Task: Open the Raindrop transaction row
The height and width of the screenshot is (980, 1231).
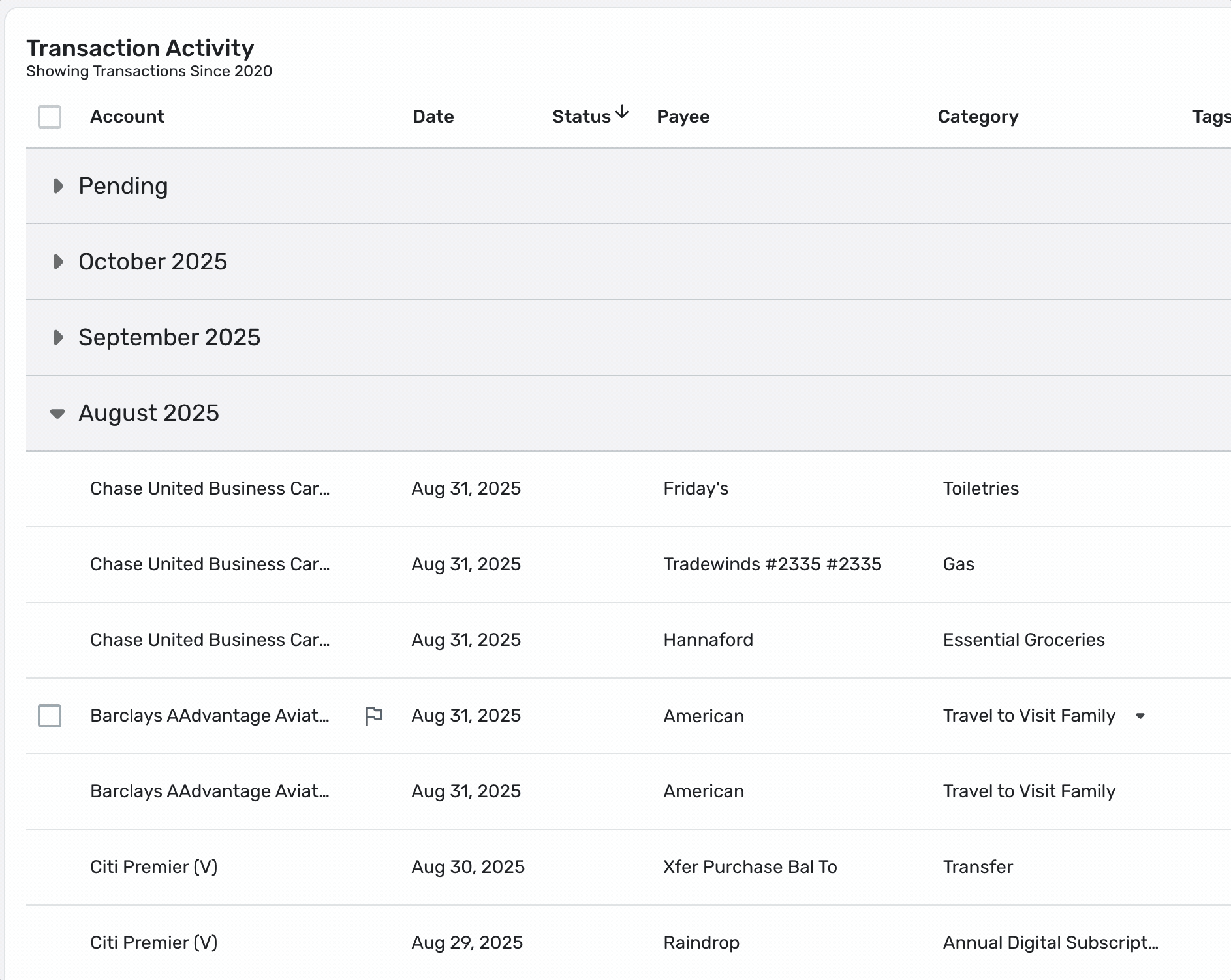Action: tap(701, 943)
